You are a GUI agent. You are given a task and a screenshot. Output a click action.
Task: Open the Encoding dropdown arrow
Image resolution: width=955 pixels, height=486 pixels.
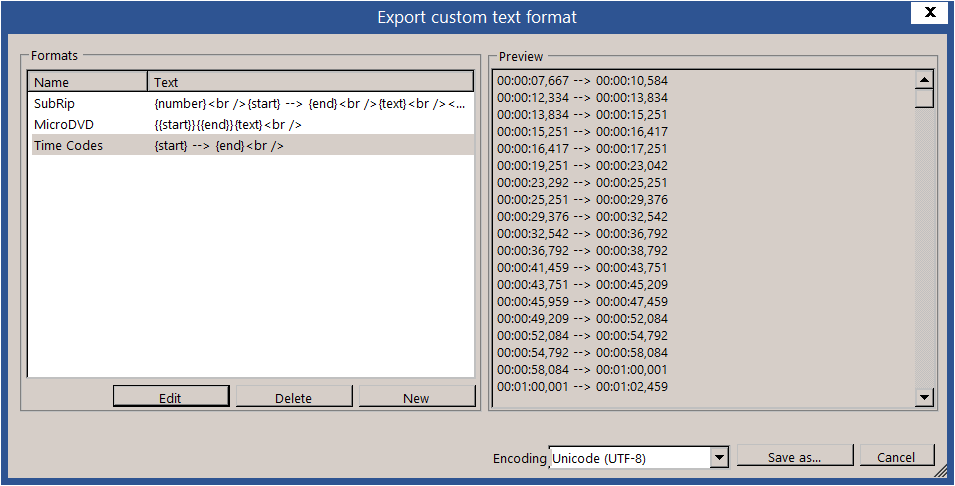718,458
